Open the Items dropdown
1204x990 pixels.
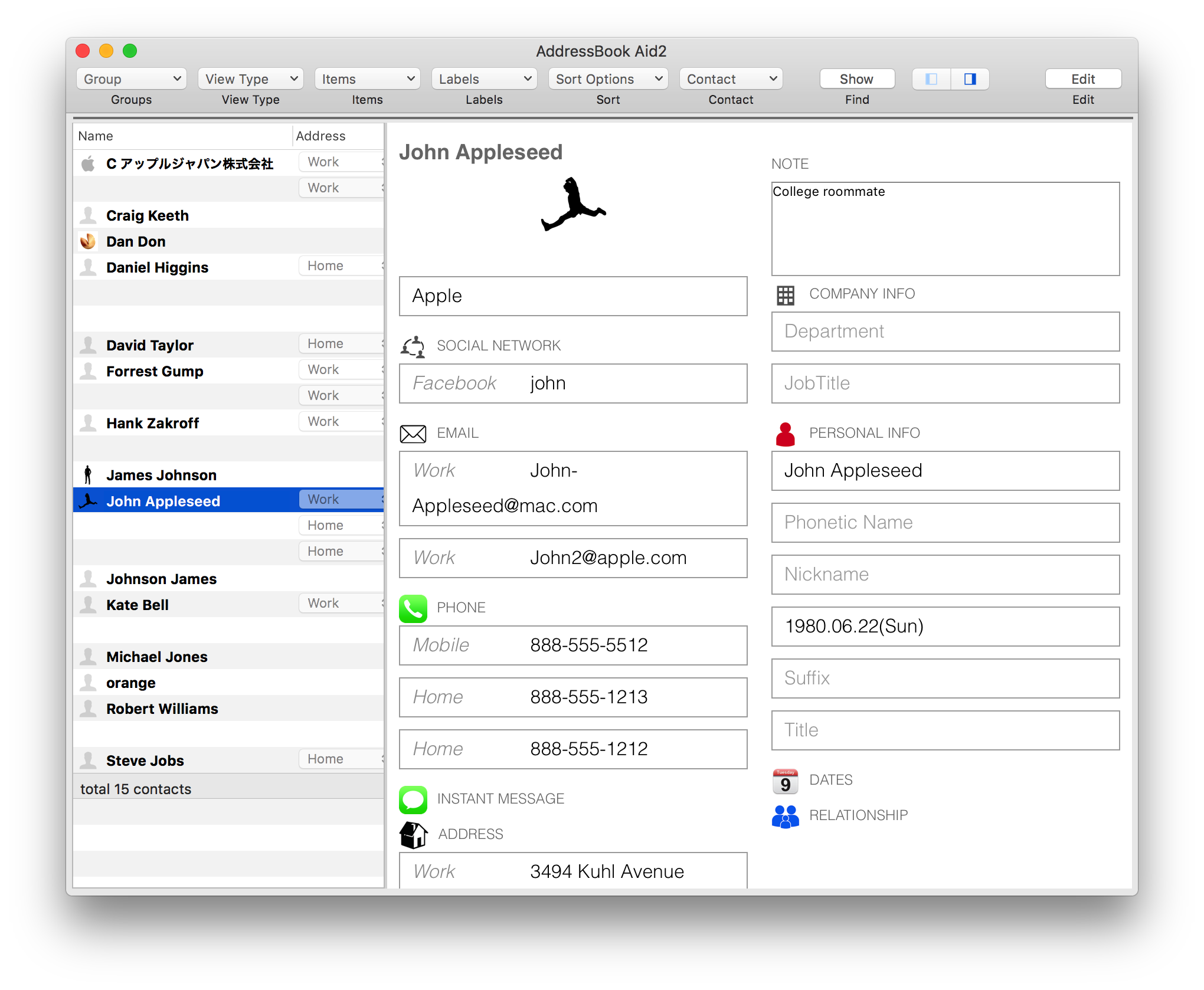tap(368, 79)
